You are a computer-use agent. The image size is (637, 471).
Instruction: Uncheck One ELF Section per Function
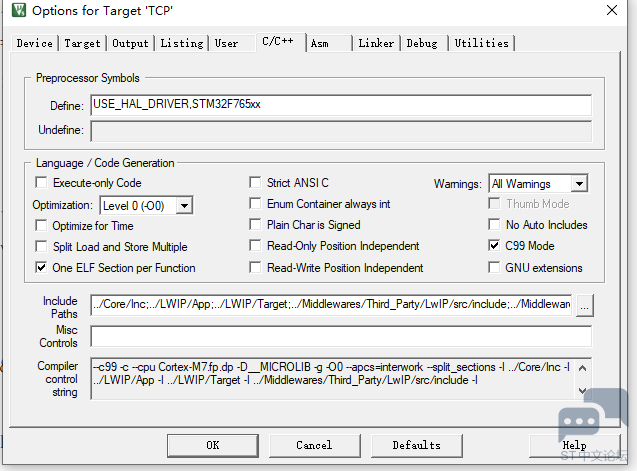point(41,268)
